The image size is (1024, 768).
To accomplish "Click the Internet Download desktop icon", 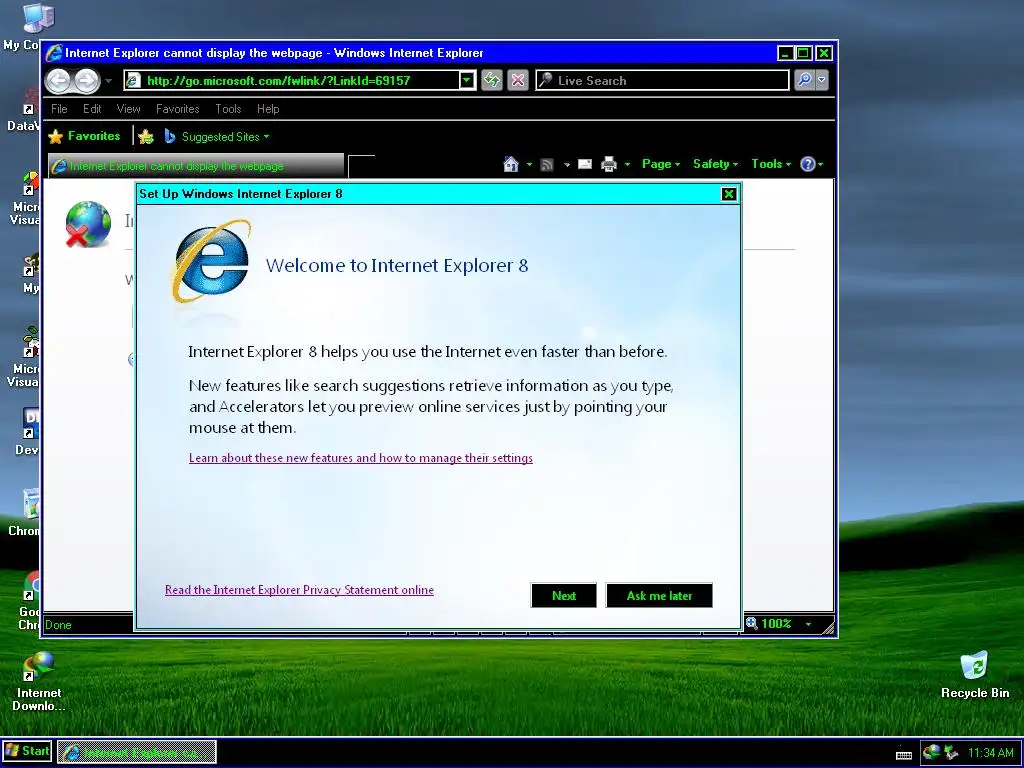I will click(39, 681).
